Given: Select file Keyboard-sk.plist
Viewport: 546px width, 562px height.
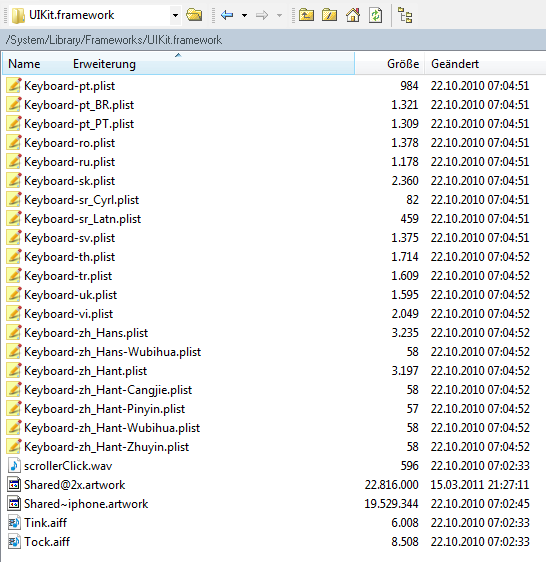Looking at the screenshot, I should [70, 181].
